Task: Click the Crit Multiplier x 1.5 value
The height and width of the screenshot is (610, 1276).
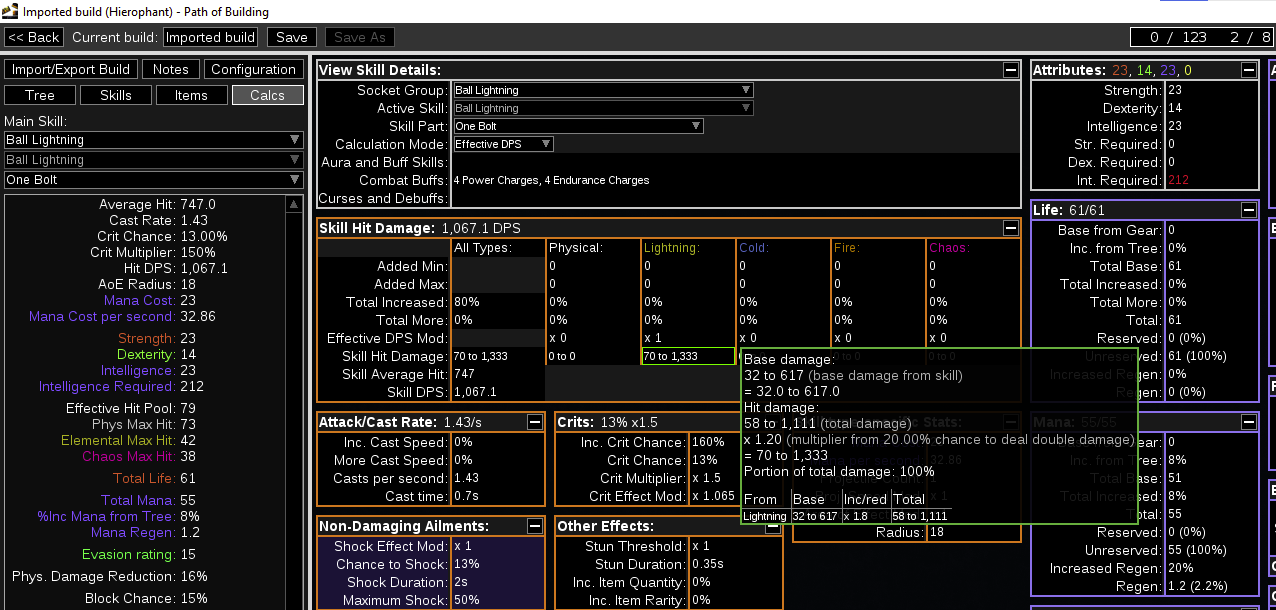Action: 706,478
